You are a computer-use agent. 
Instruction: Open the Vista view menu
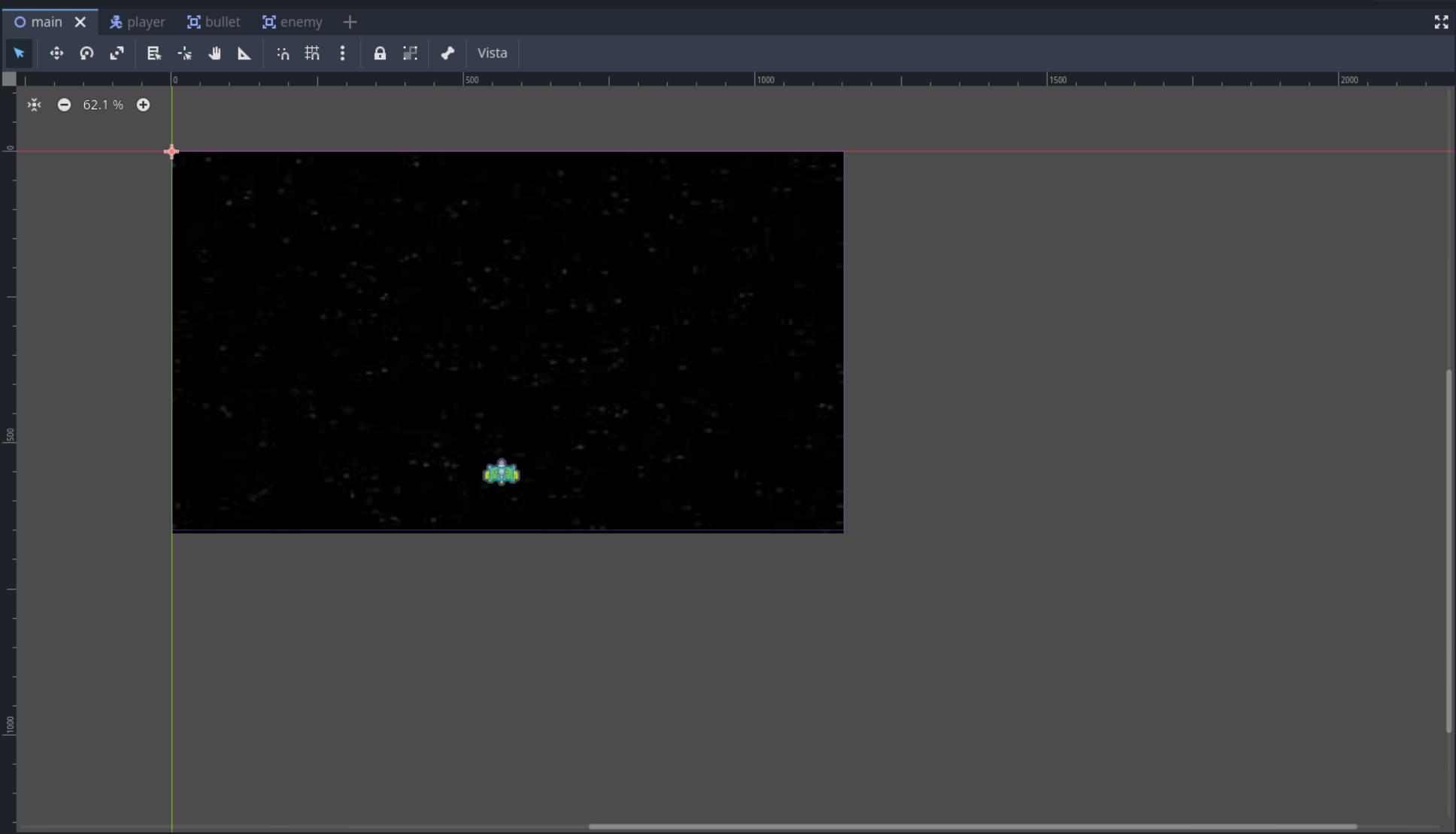click(493, 53)
